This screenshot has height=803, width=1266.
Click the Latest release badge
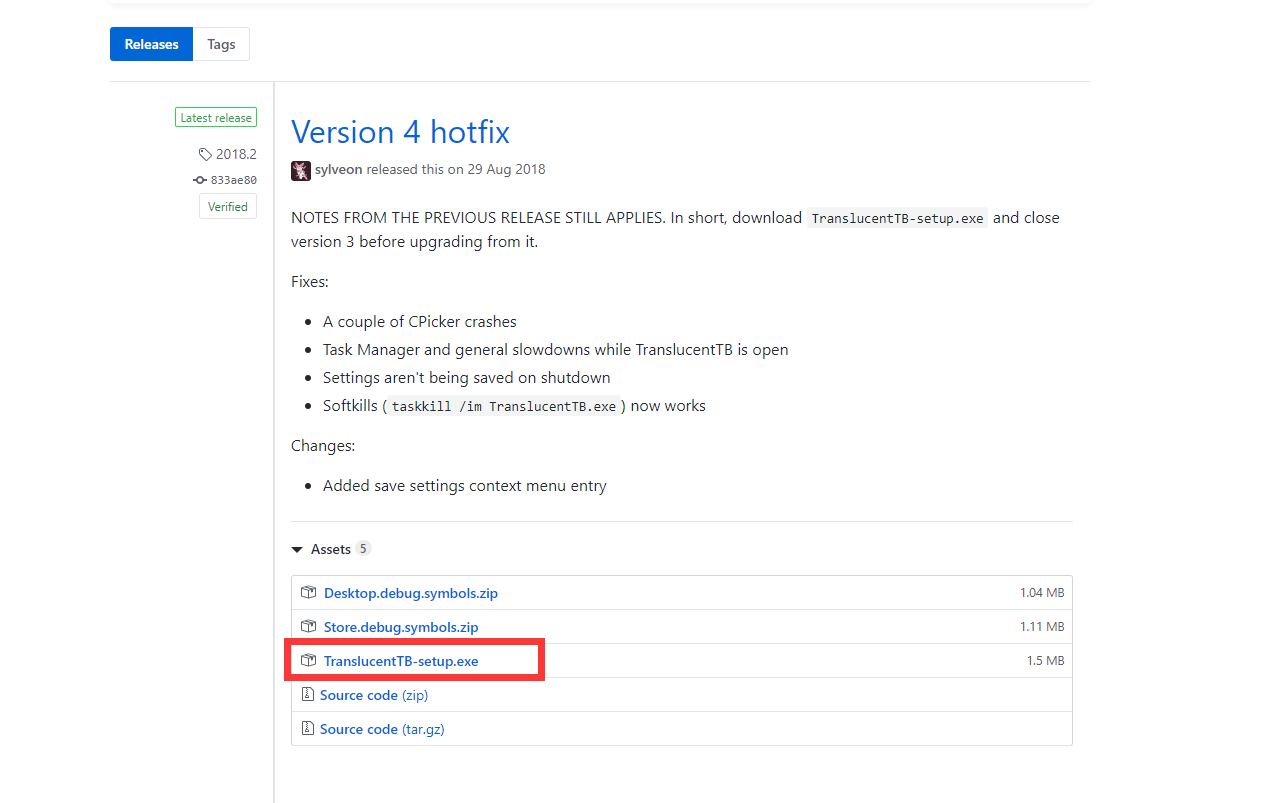point(216,118)
